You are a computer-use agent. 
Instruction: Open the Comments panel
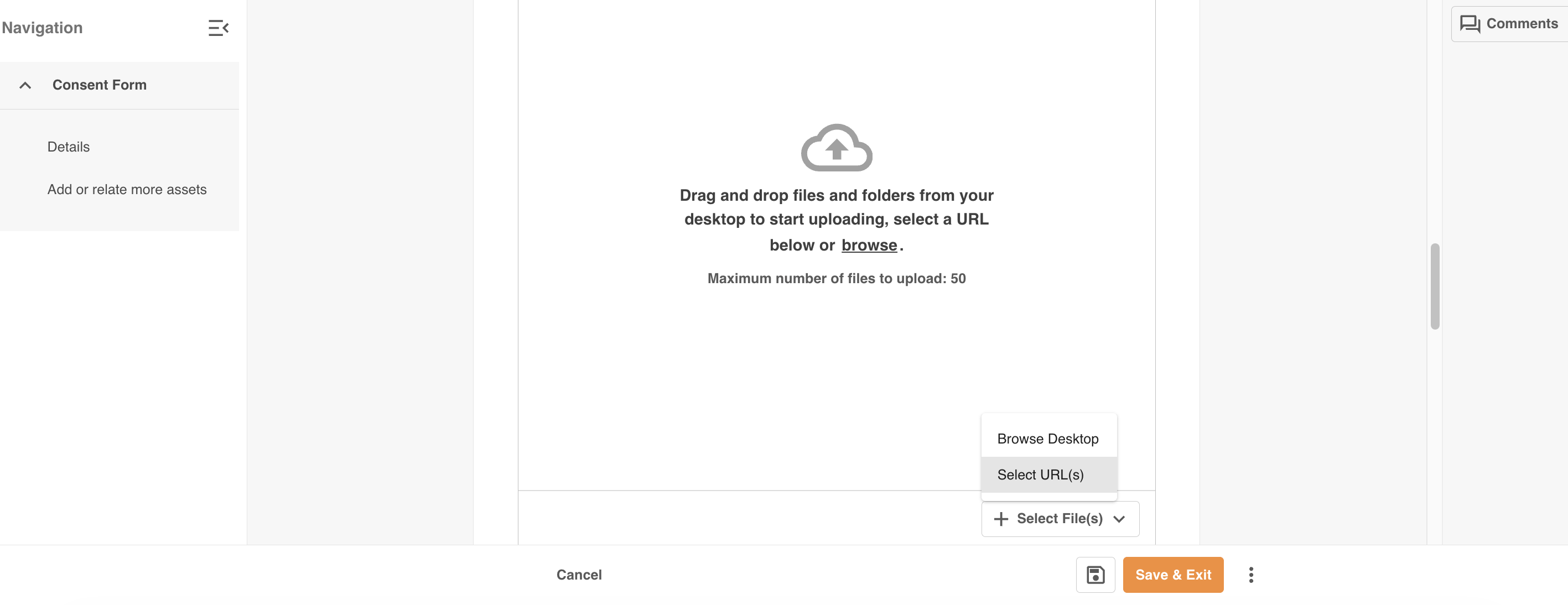[1509, 24]
